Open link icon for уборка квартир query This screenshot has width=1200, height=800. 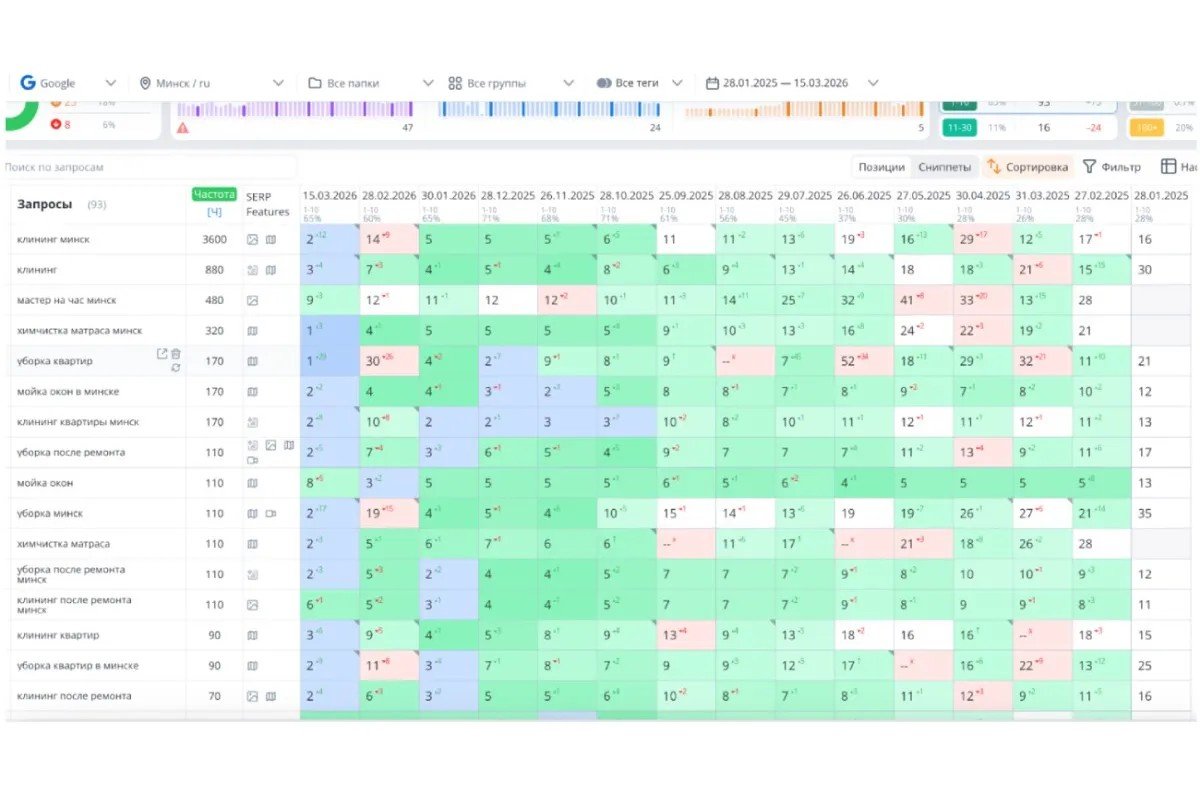pos(162,354)
